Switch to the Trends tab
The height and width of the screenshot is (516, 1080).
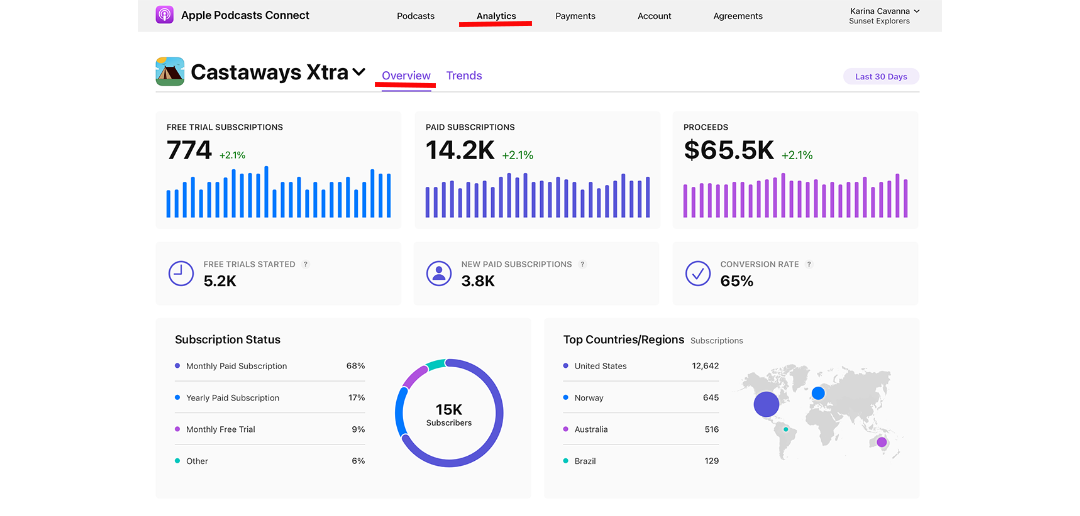tap(464, 76)
